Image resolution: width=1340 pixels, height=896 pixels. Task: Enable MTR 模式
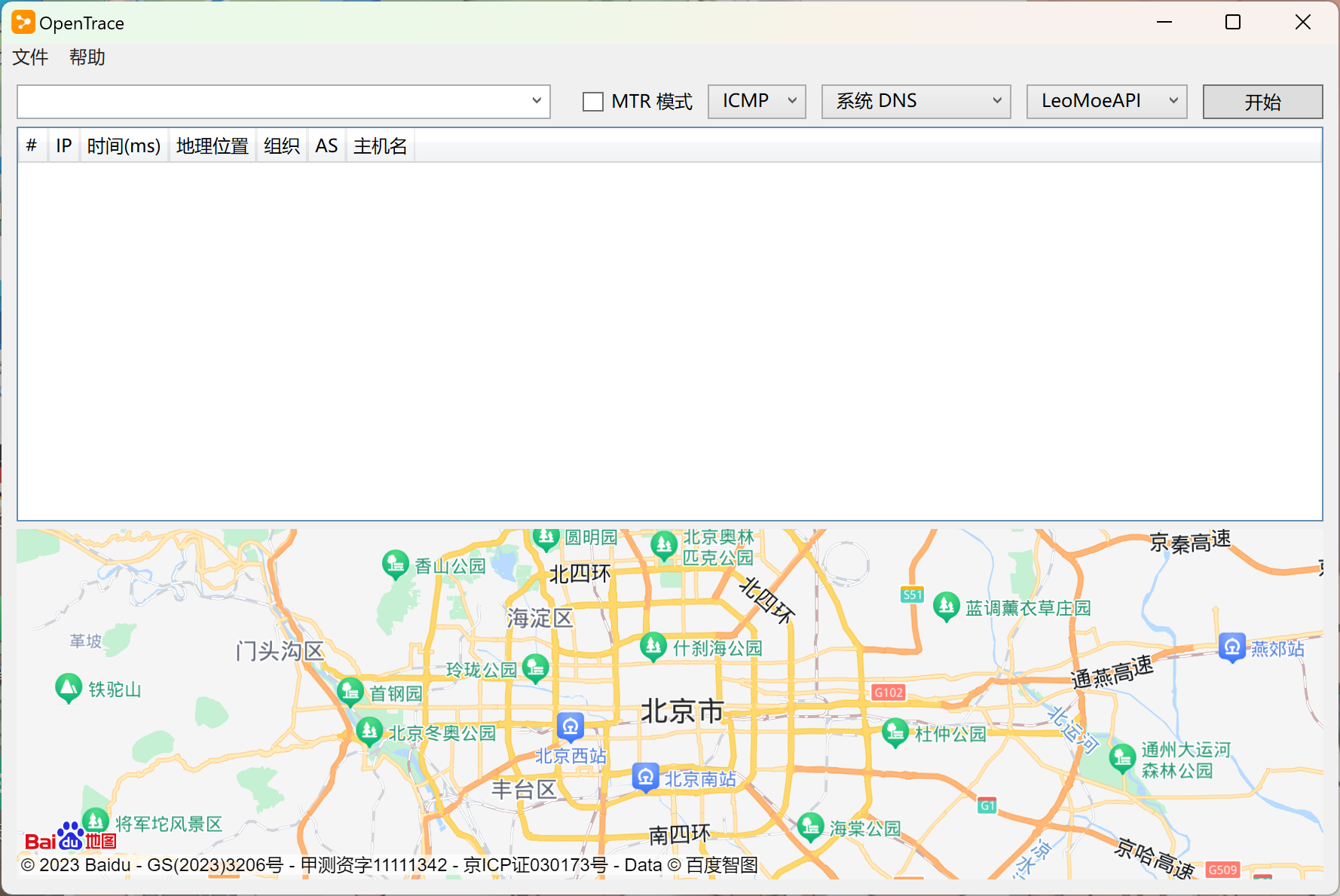click(x=592, y=101)
